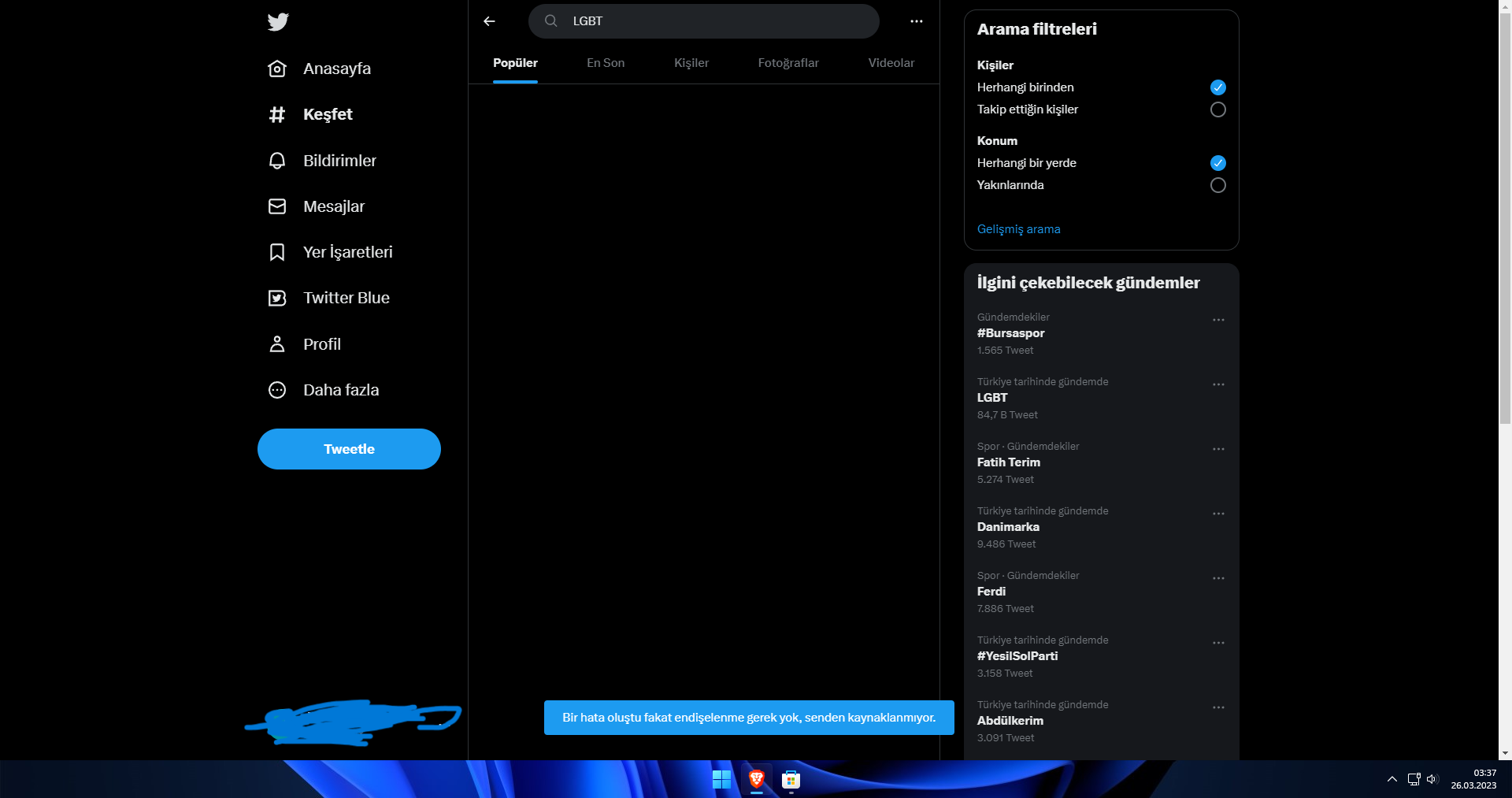Open the account switcher at sidebar bottom

[352, 722]
